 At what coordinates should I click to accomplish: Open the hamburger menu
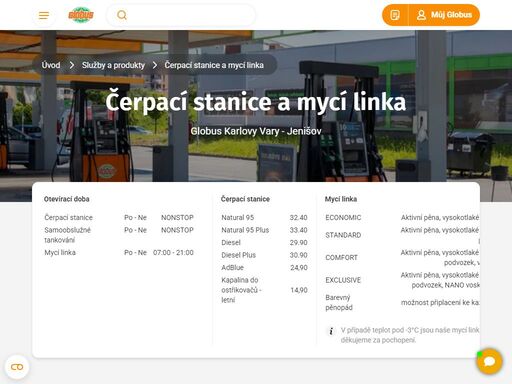pos(44,15)
